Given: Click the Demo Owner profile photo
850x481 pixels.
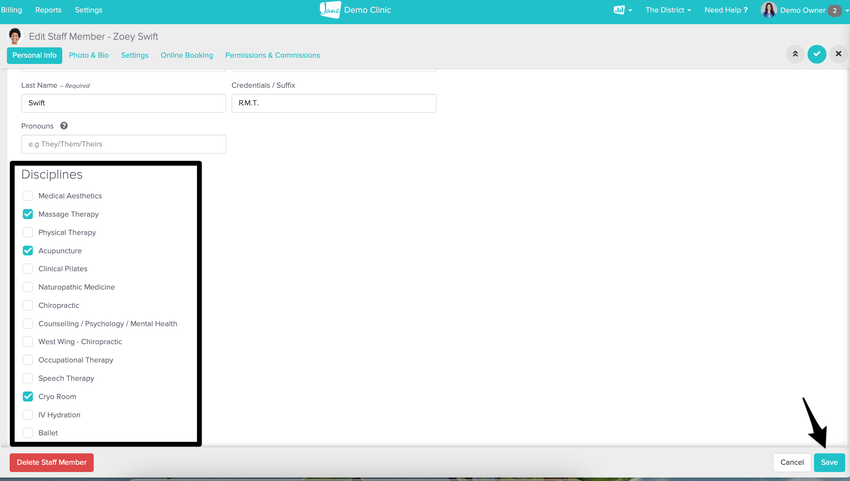Looking at the screenshot, I should click(x=768, y=10).
